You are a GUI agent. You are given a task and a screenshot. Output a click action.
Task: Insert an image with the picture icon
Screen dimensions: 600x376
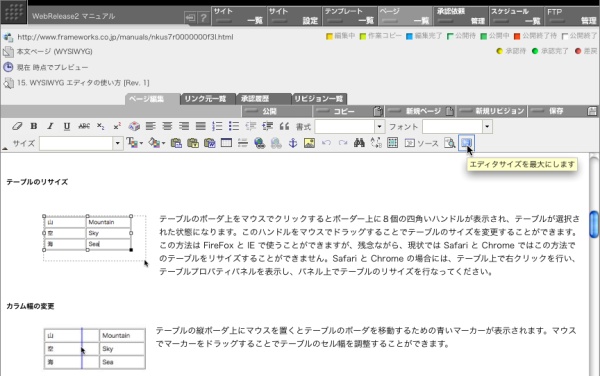point(309,143)
